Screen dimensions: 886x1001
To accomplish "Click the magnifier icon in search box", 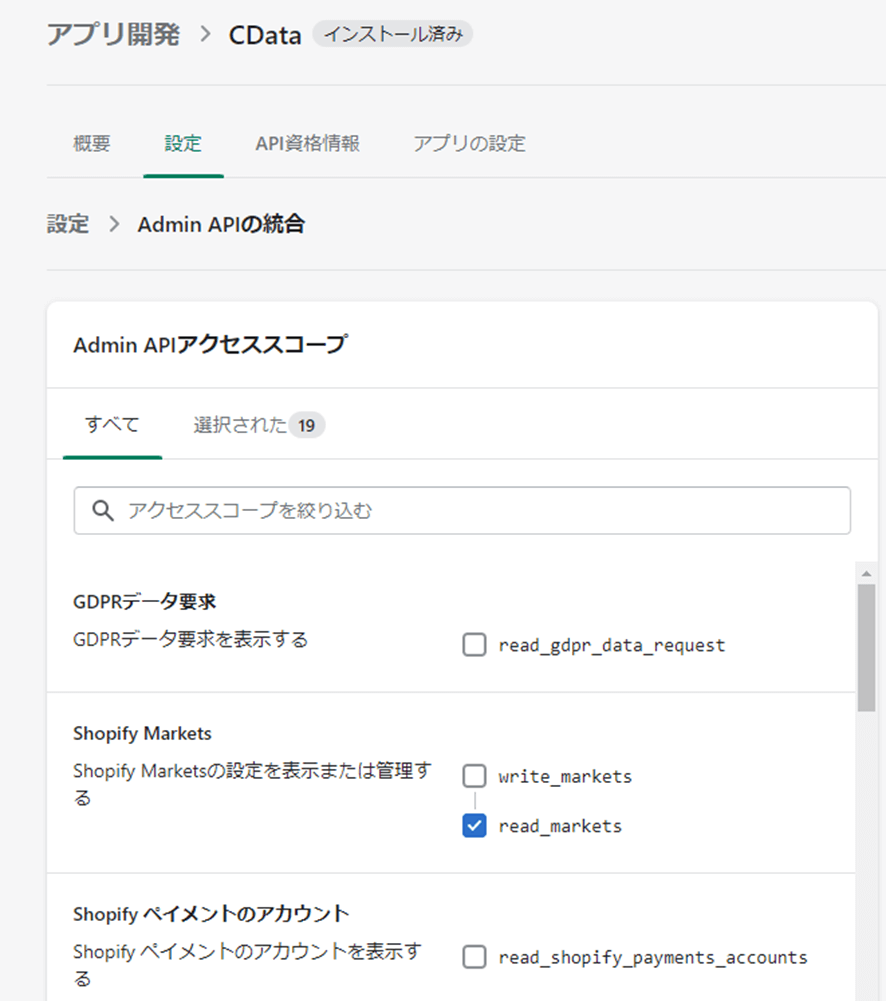I will click(x=103, y=511).
